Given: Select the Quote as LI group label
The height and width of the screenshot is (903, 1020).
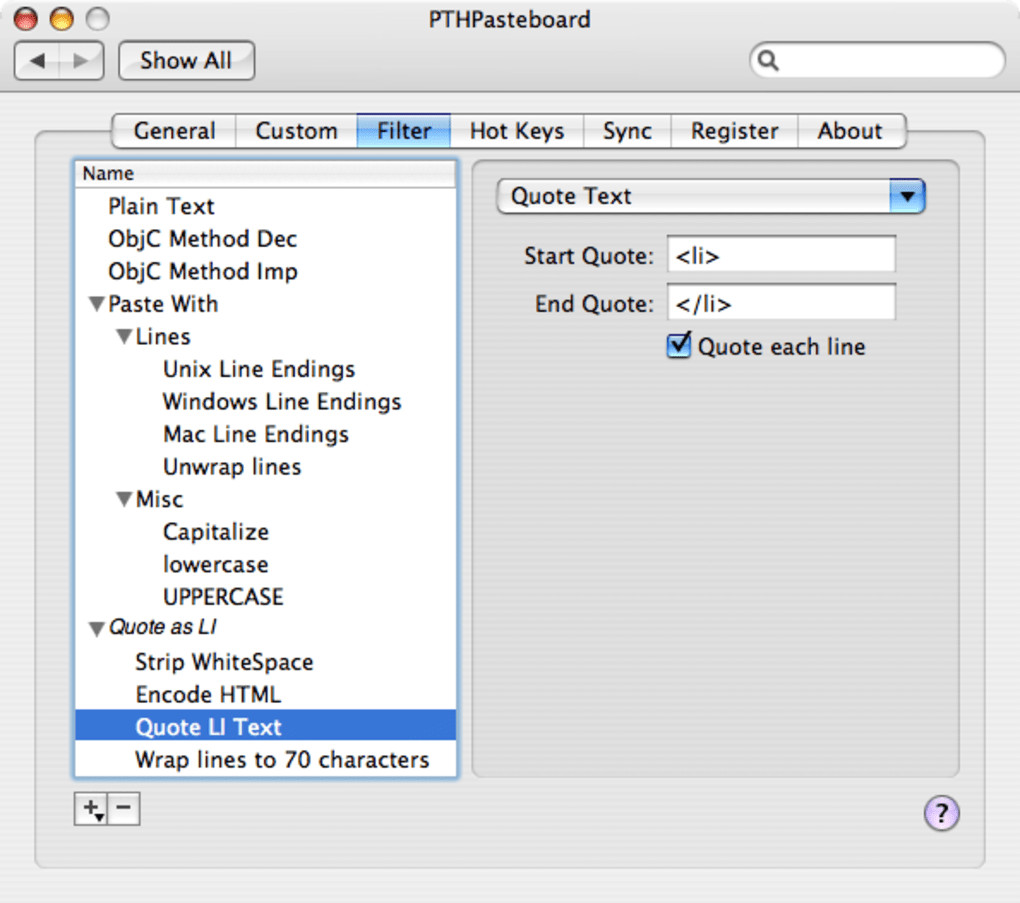Looking at the screenshot, I should (163, 627).
